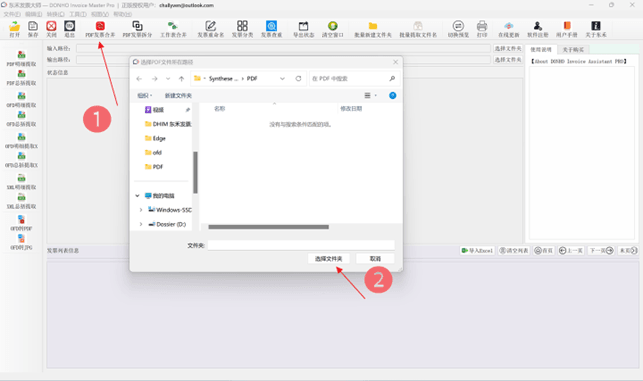Click the 上一页 previous page button
This screenshot has width=643, height=381.
tap(571, 250)
